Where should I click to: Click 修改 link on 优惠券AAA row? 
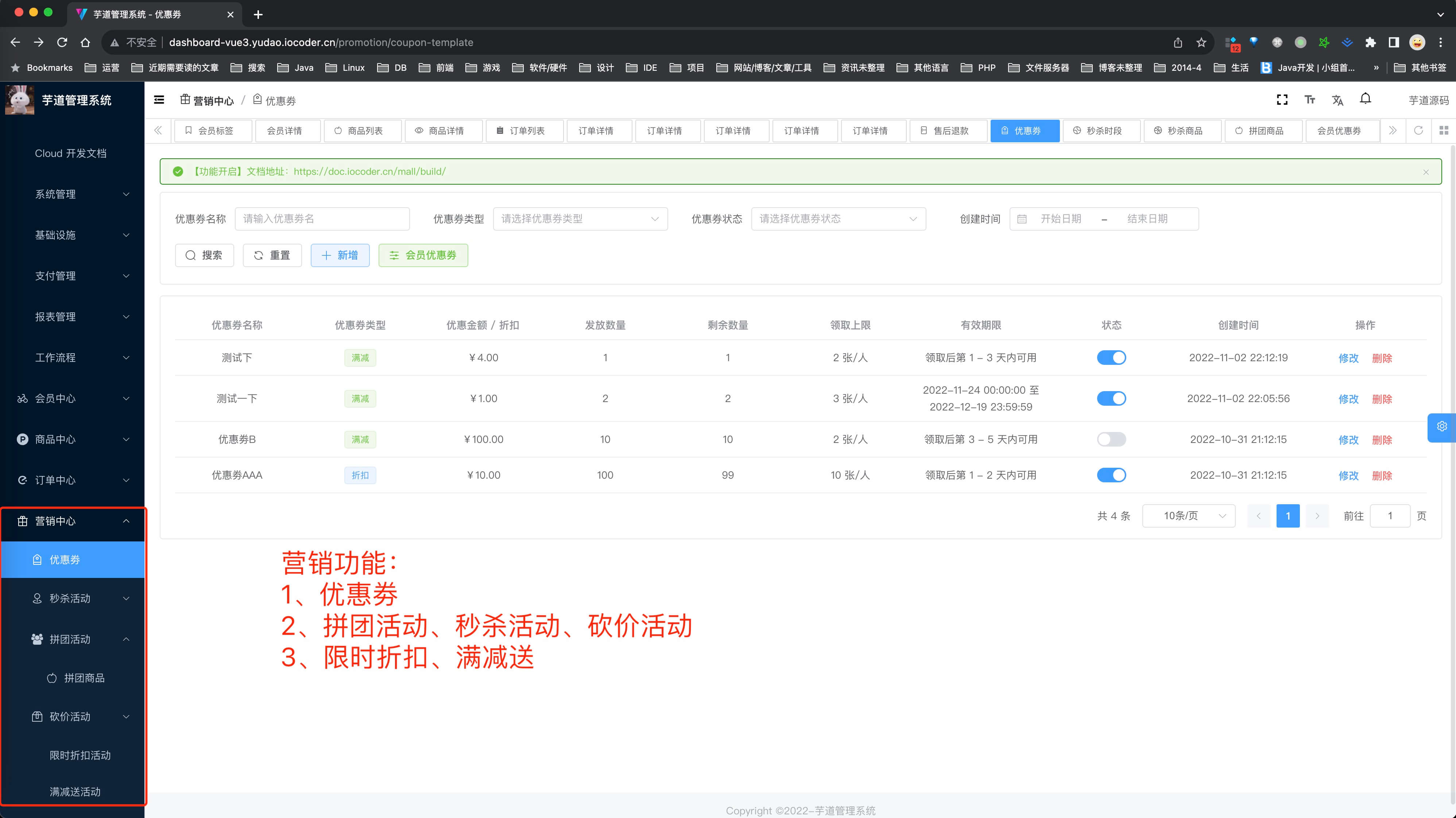(1349, 475)
